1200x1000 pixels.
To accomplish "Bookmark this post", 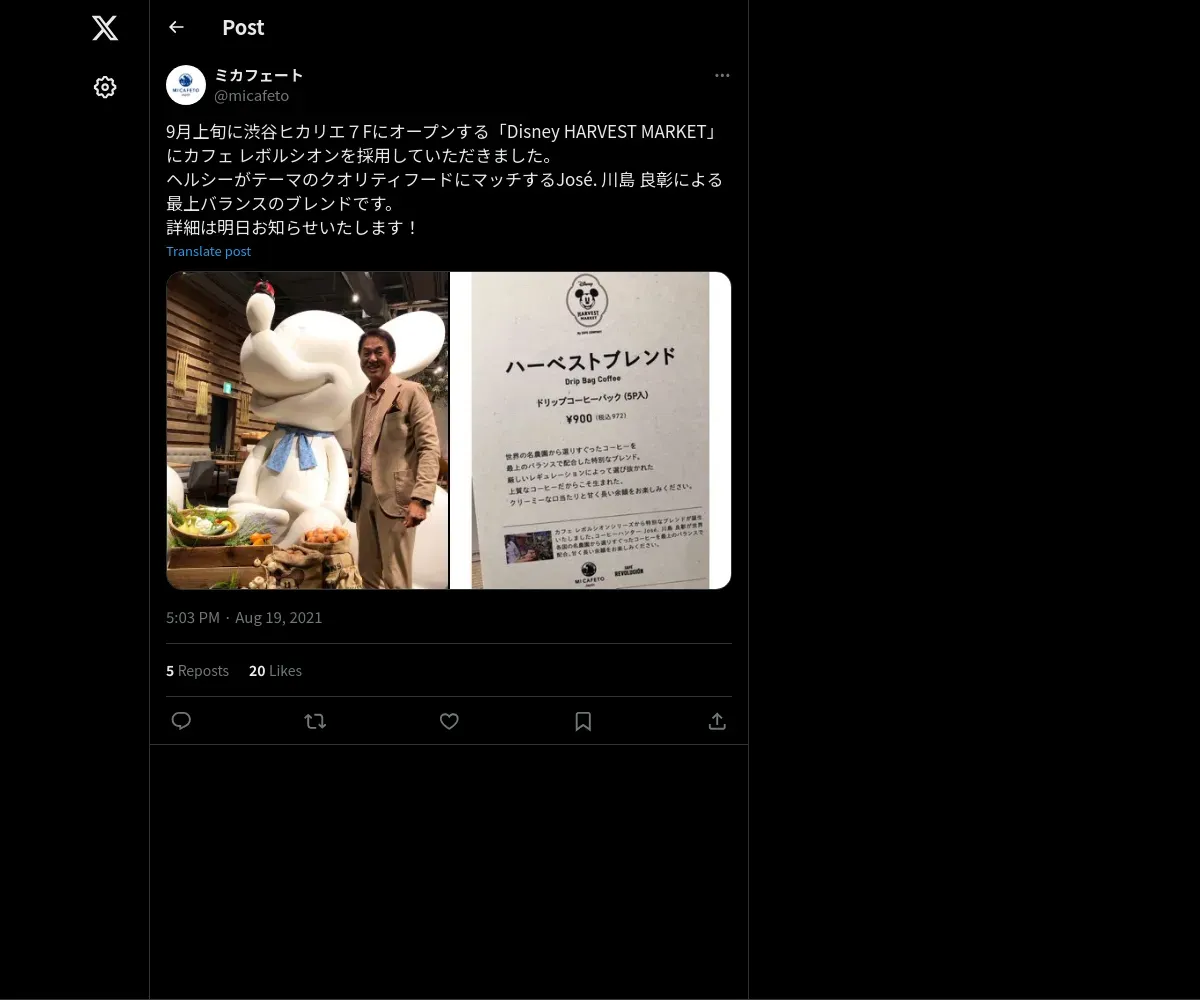I will click(x=583, y=721).
